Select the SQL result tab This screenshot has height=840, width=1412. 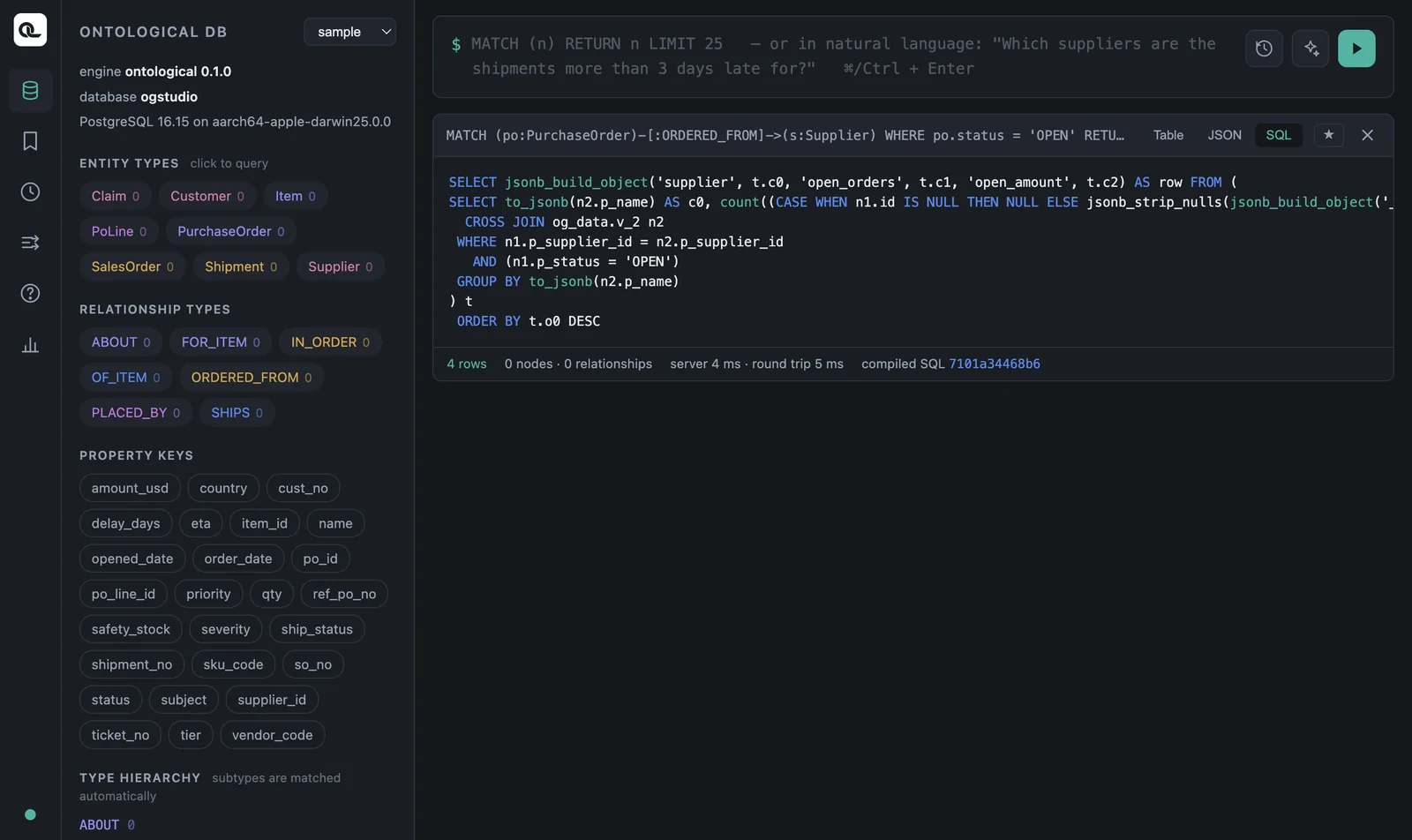point(1278,135)
